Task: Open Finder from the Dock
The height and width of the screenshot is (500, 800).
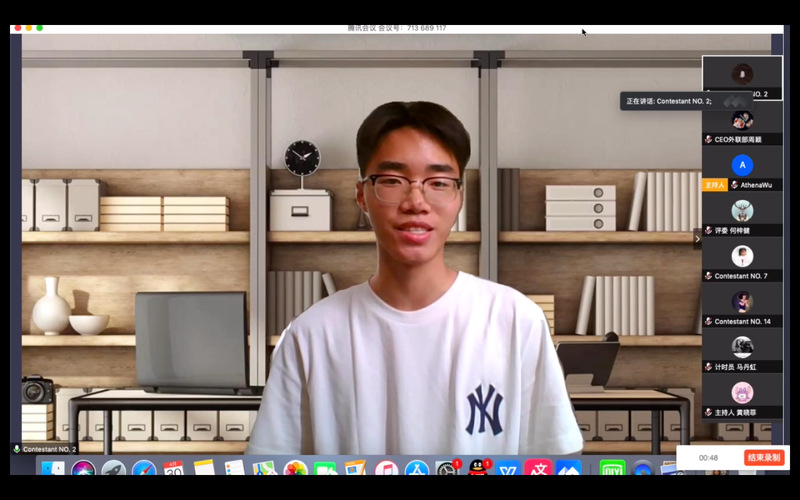Action: pos(53,468)
